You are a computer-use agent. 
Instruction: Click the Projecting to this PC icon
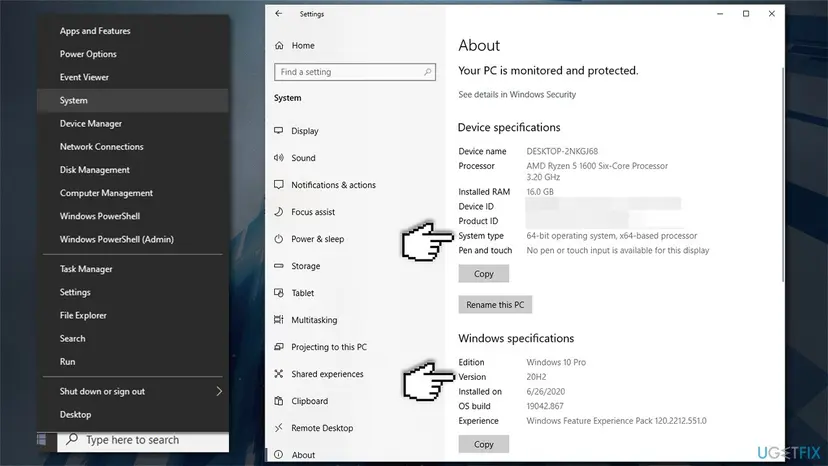pos(279,347)
